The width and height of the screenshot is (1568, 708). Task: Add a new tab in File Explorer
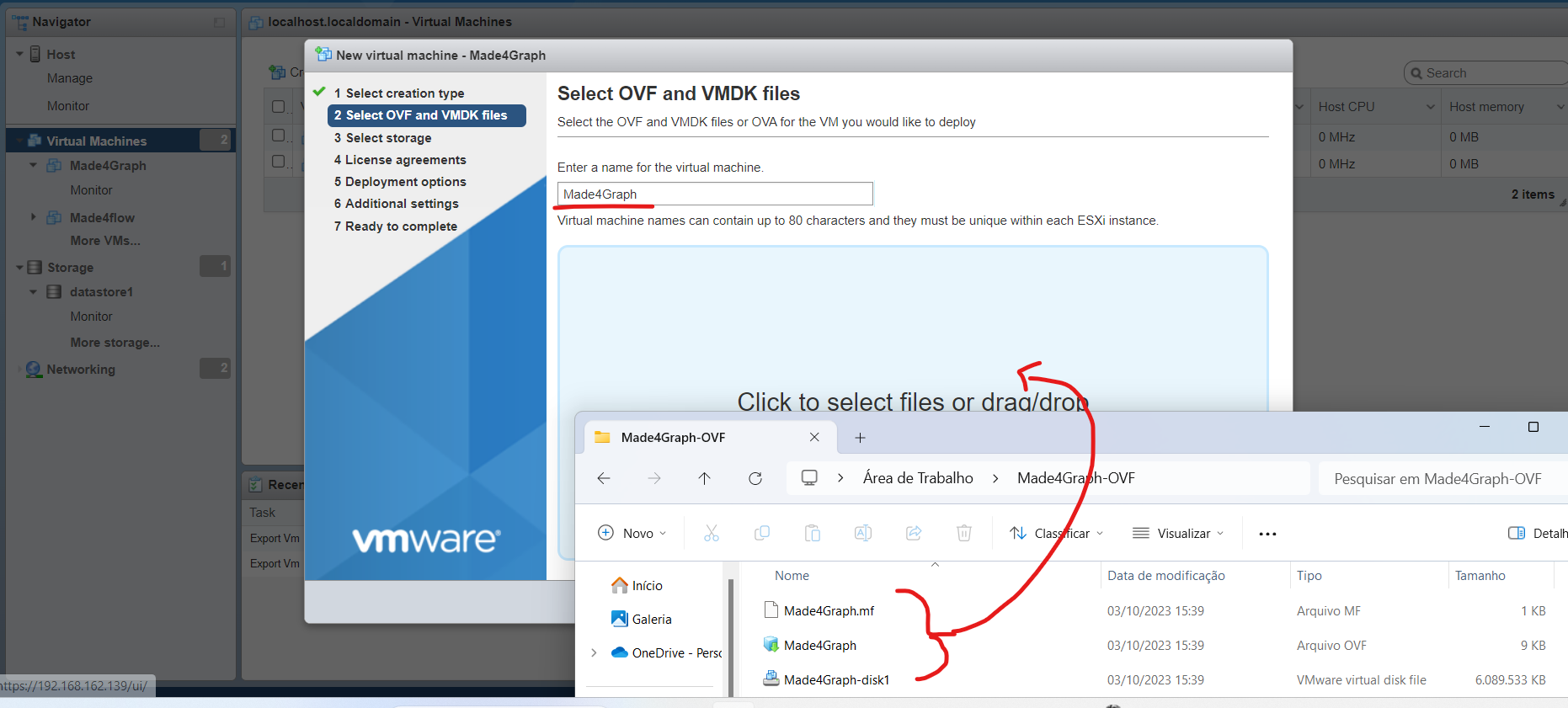pyautogui.click(x=860, y=438)
